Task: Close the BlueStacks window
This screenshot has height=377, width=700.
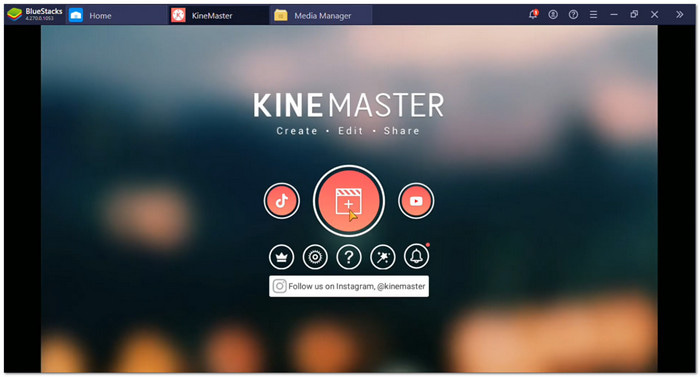Action: (x=654, y=15)
